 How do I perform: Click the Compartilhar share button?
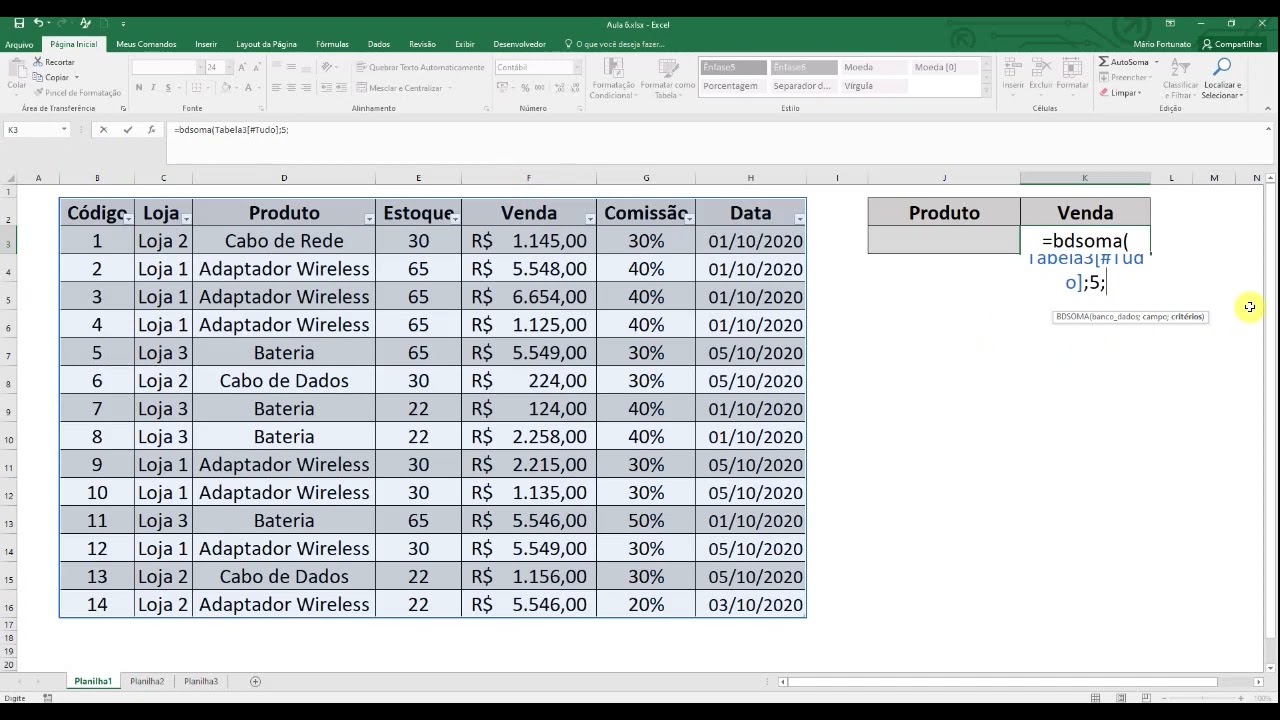coord(1232,44)
